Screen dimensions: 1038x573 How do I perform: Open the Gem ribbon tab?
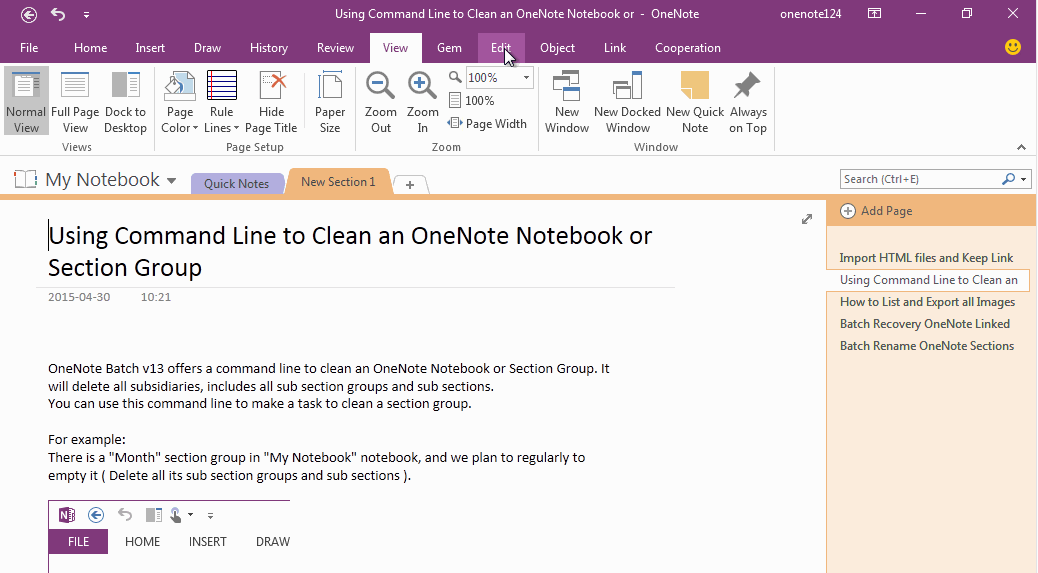[449, 48]
